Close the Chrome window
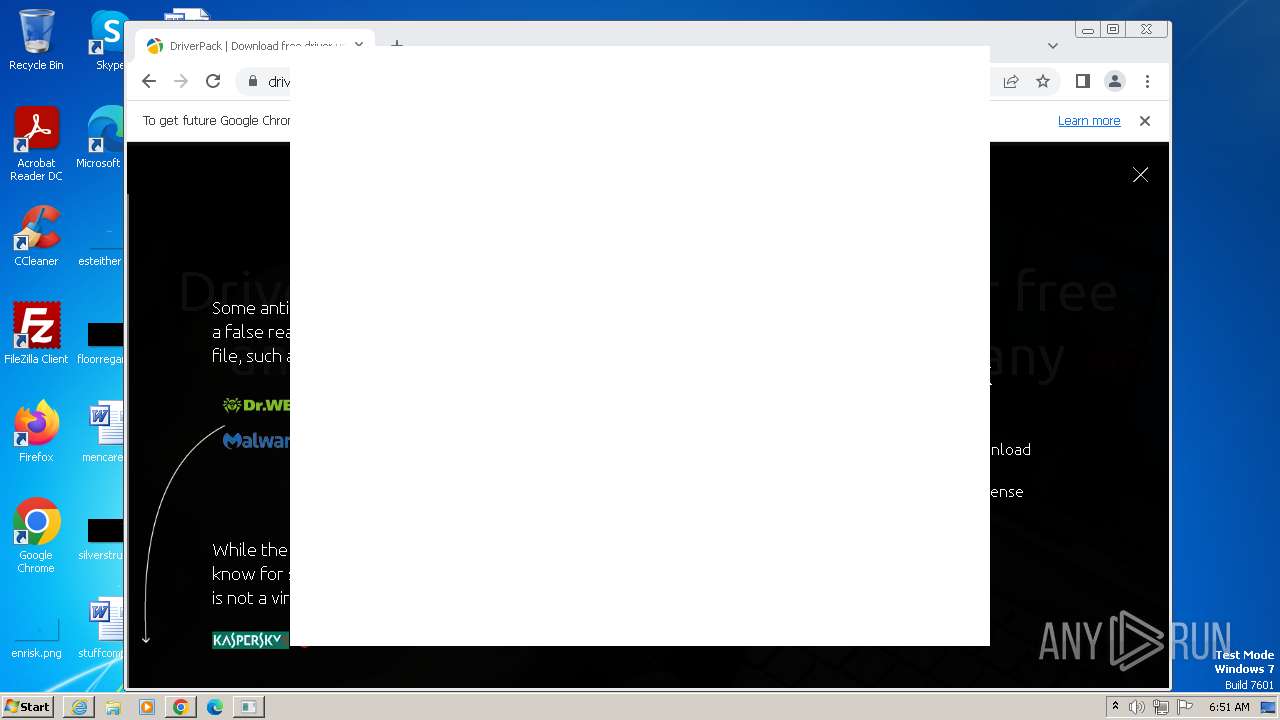1280x720 pixels. click(x=1146, y=30)
